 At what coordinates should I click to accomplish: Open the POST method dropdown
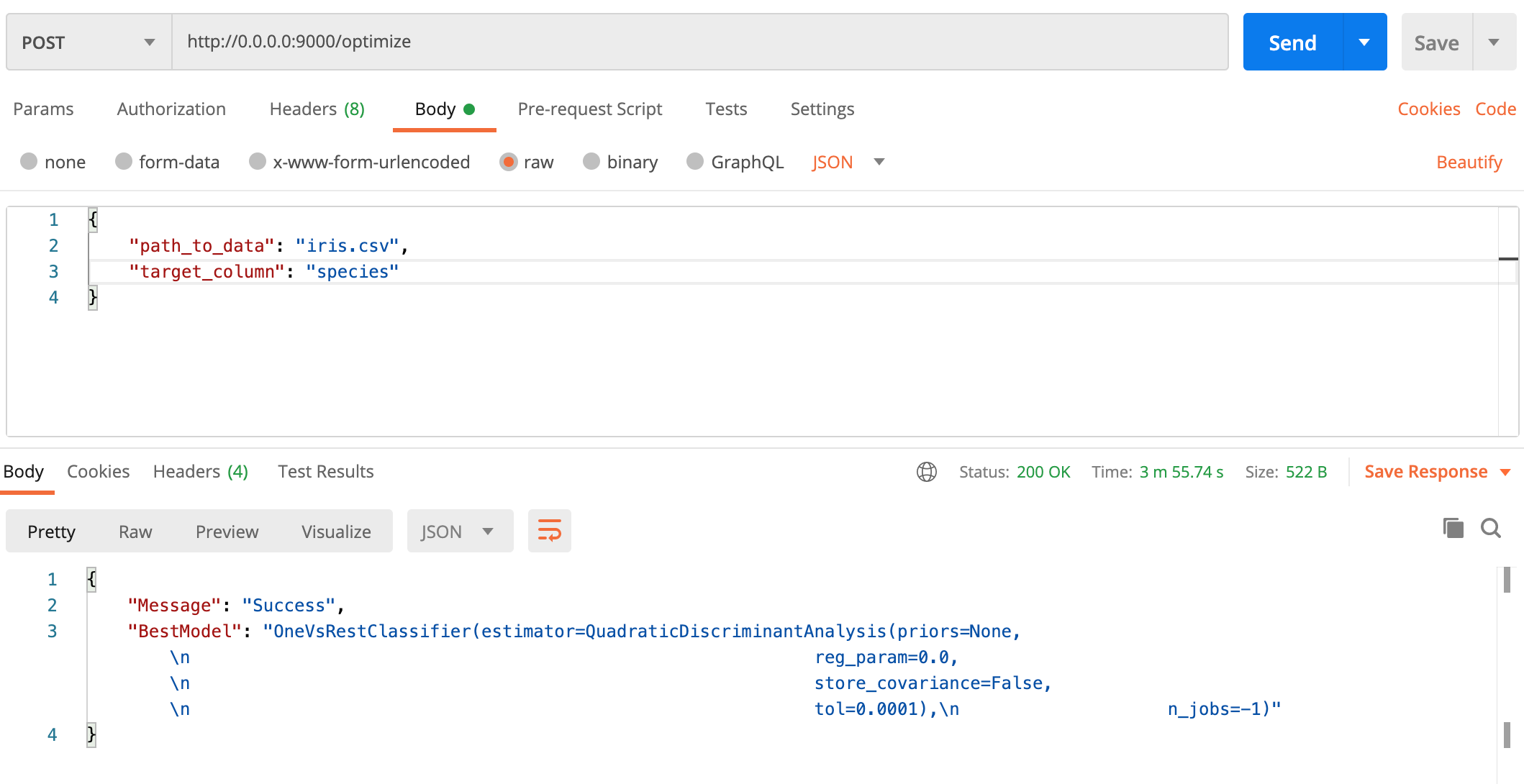(89, 42)
